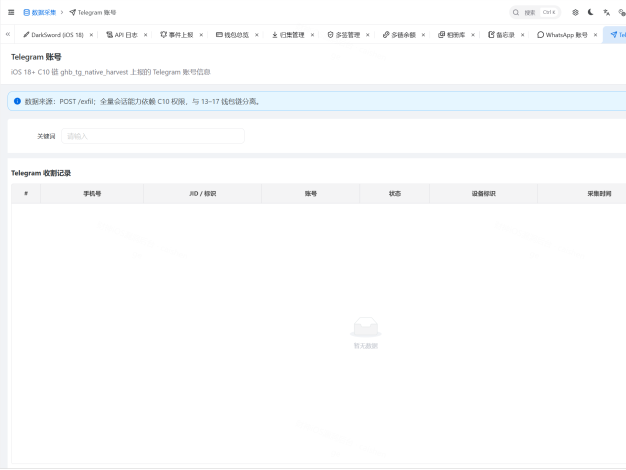Switch to the API 日志 tab
This screenshot has width=626, height=470.
point(122,35)
